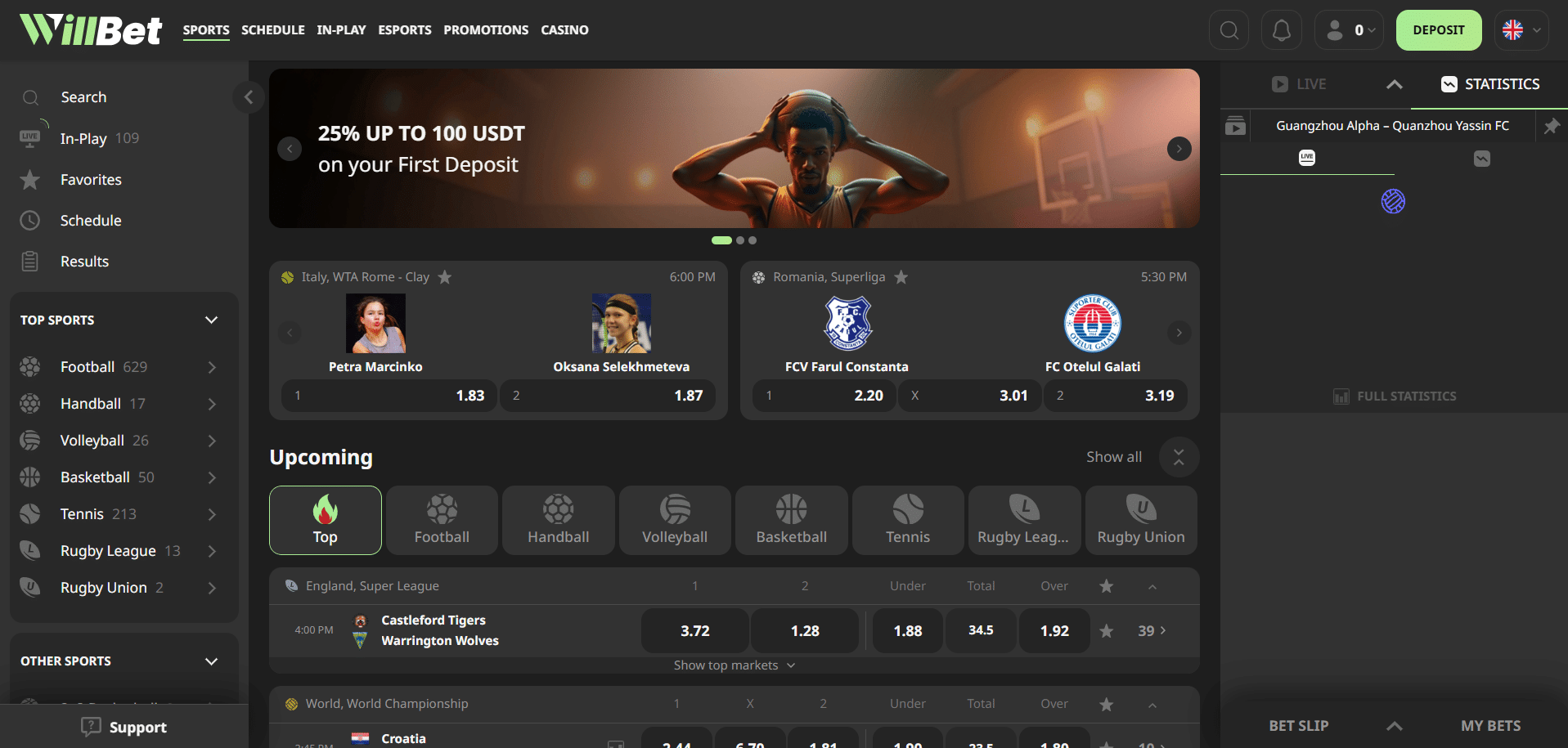Click Show all upcoming events
The width and height of the screenshot is (1568, 748).
point(1113,457)
